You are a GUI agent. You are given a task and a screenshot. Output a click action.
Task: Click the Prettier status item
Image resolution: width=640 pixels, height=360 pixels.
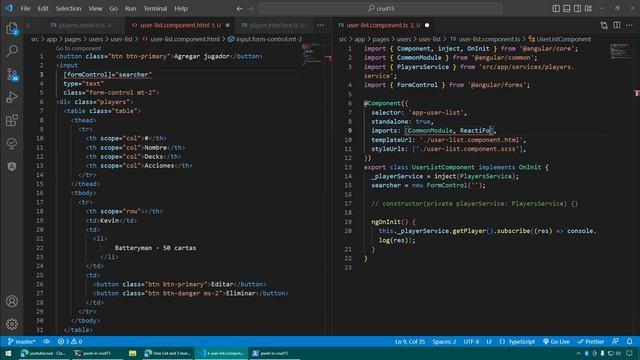591,342
